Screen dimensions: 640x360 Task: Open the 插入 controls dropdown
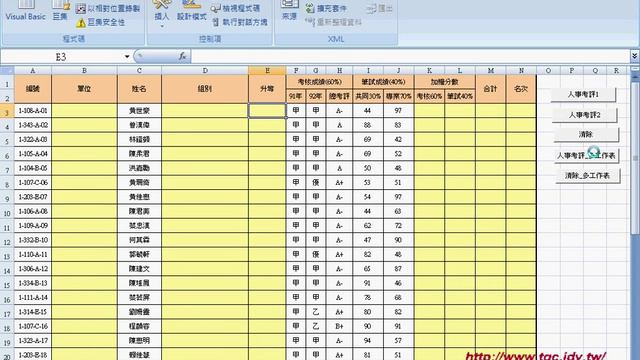(x=162, y=14)
